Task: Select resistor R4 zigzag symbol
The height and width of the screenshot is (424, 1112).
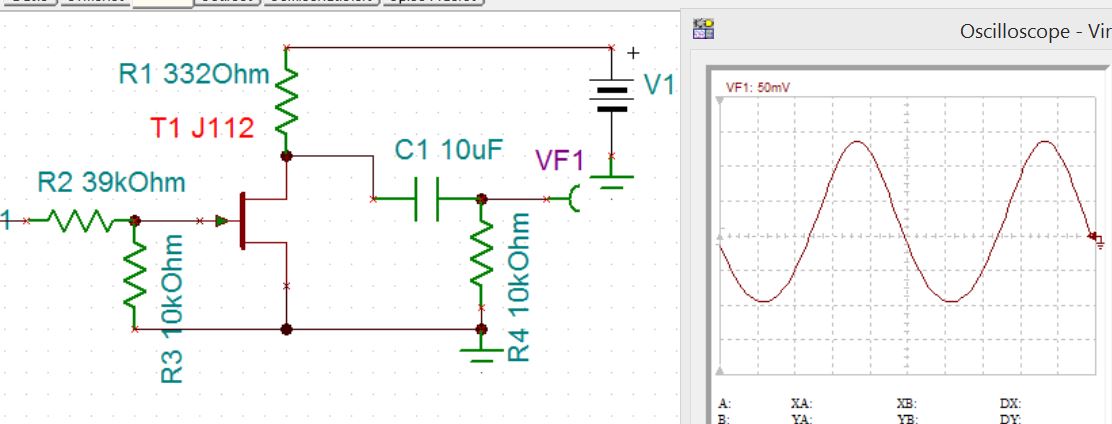Action: coord(481,253)
